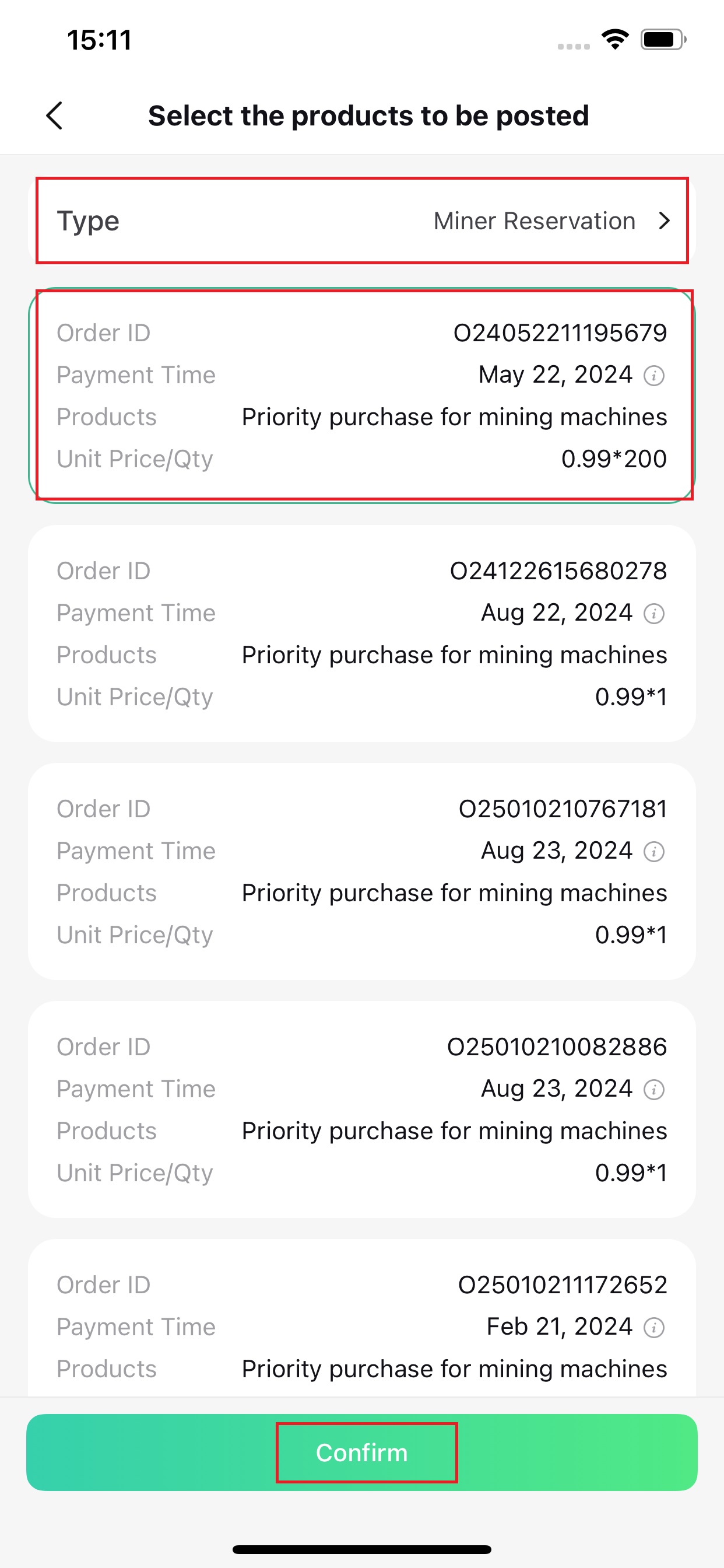Tap the battery status icon
The width and height of the screenshot is (724, 1568).
click(x=663, y=40)
